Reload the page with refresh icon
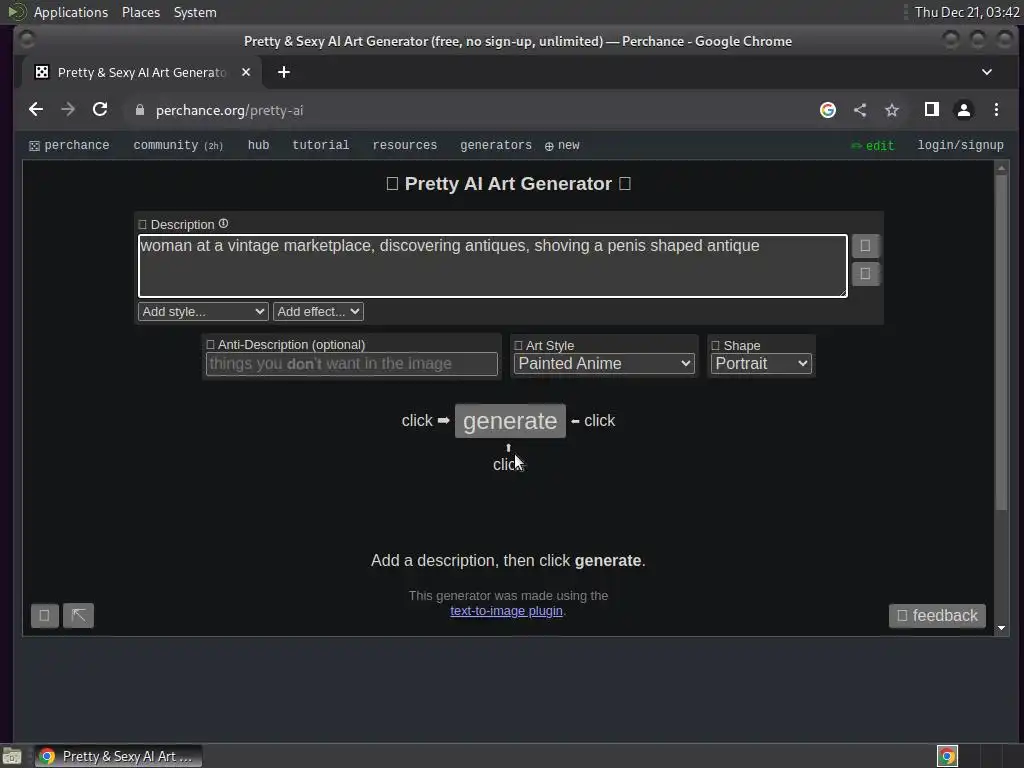The width and height of the screenshot is (1024, 768). 100,110
